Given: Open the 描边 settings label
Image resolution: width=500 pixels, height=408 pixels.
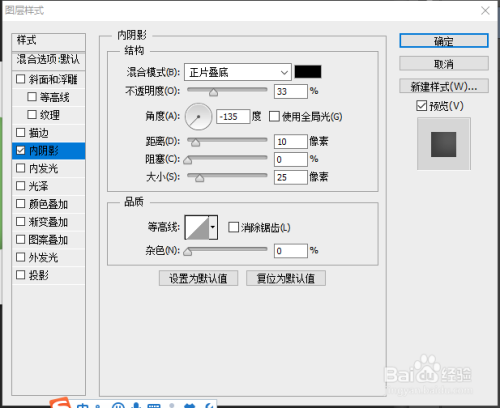Looking at the screenshot, I should click(39, 133).
